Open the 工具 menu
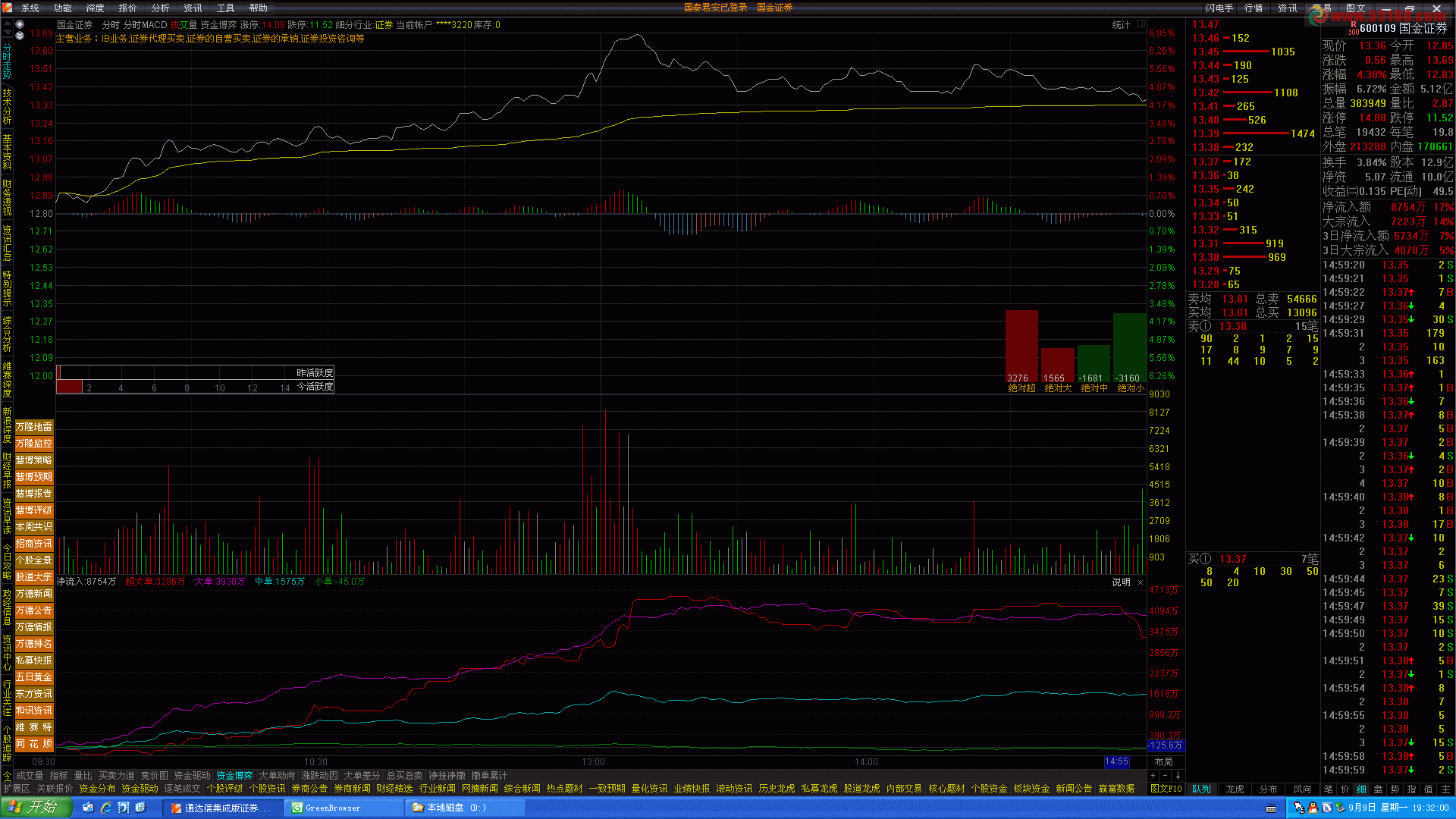The width and height of the screenshot is (1456, 819). coord(226,8)
